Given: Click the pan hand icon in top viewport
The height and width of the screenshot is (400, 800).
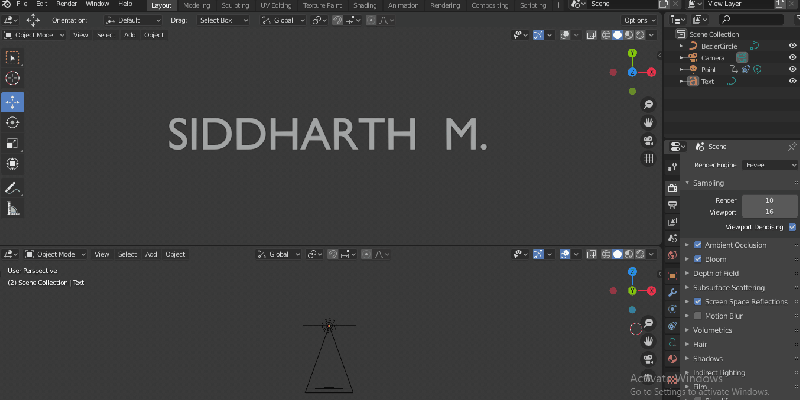Looking at the screenshot, I should pyautogui.click(x=648, y=122).
